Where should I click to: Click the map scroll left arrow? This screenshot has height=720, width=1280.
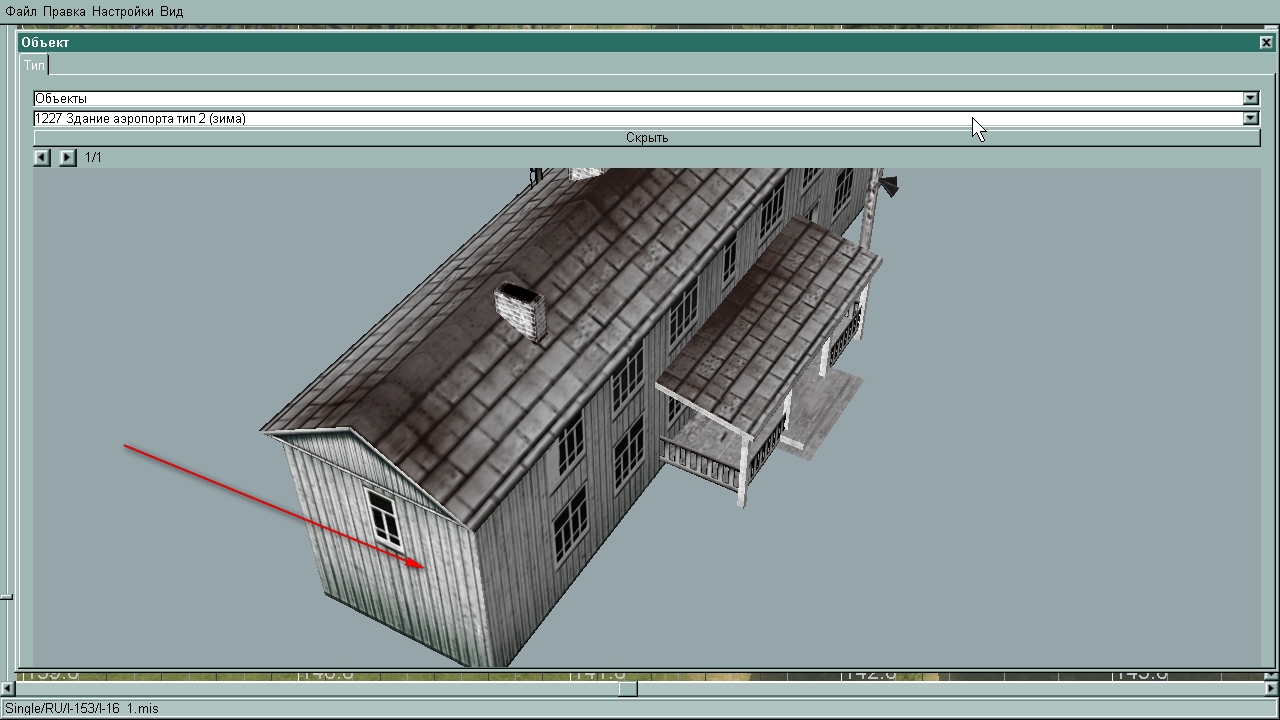tap(7, 688)
